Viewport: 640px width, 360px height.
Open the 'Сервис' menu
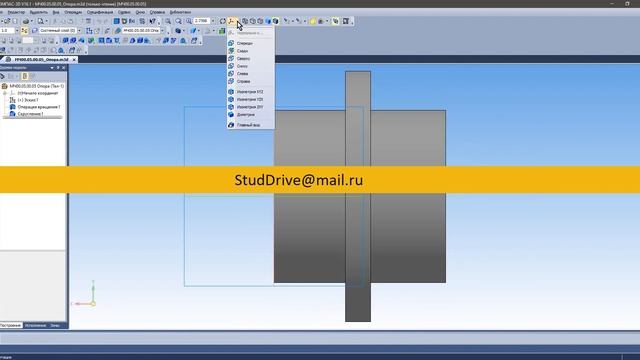coord(124,12)
